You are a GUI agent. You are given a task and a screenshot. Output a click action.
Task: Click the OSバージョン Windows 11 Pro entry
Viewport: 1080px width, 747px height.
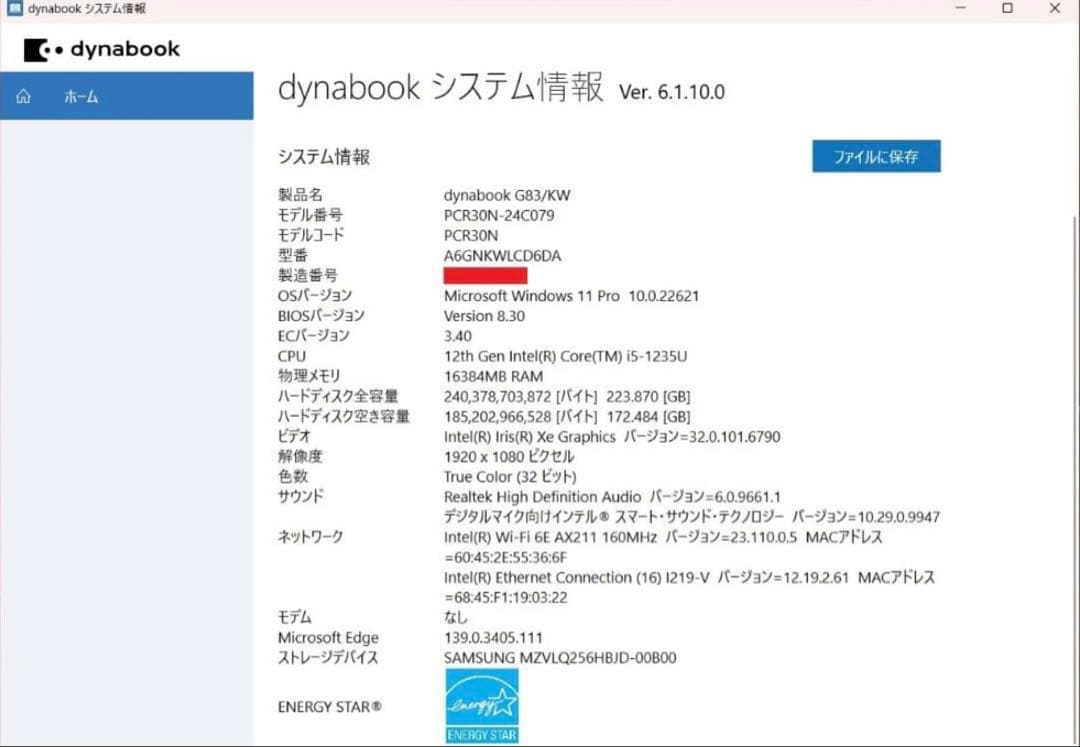coord(571,296)
